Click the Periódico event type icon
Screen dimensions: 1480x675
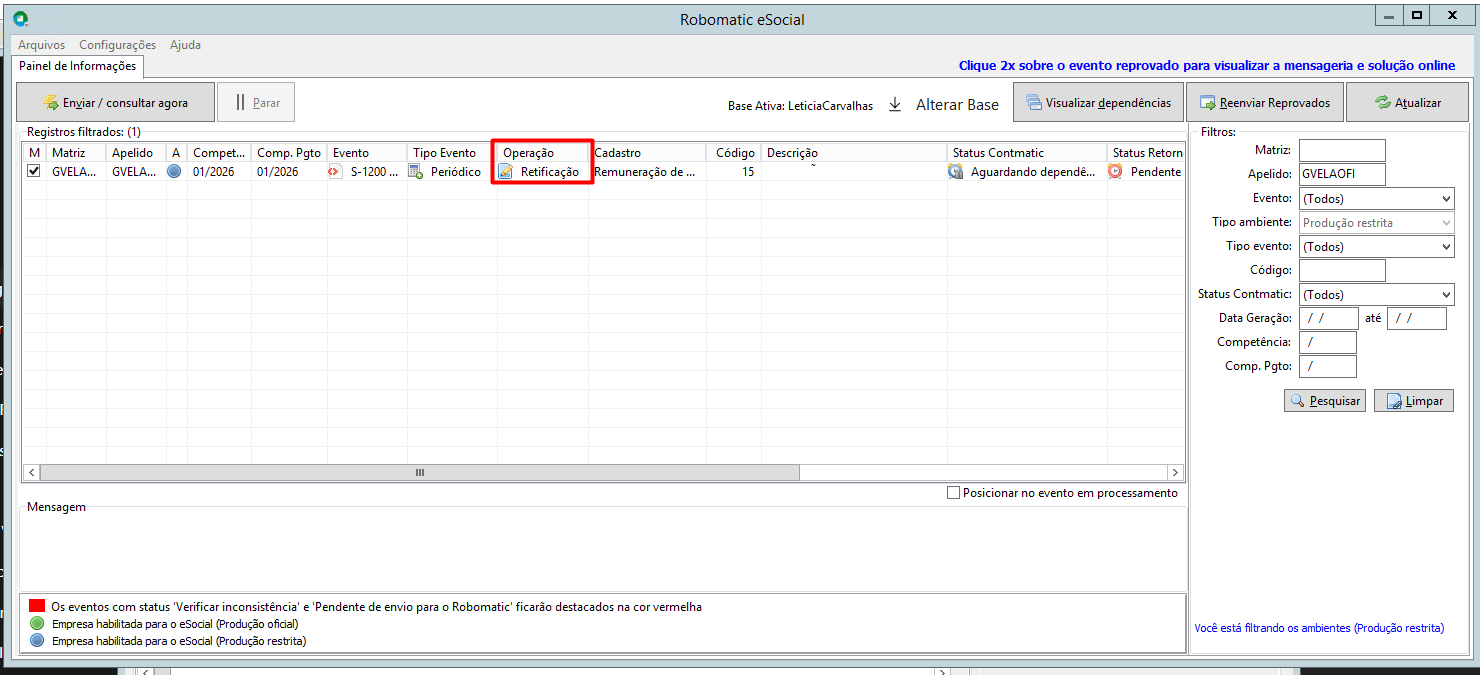tap(416, 172)
